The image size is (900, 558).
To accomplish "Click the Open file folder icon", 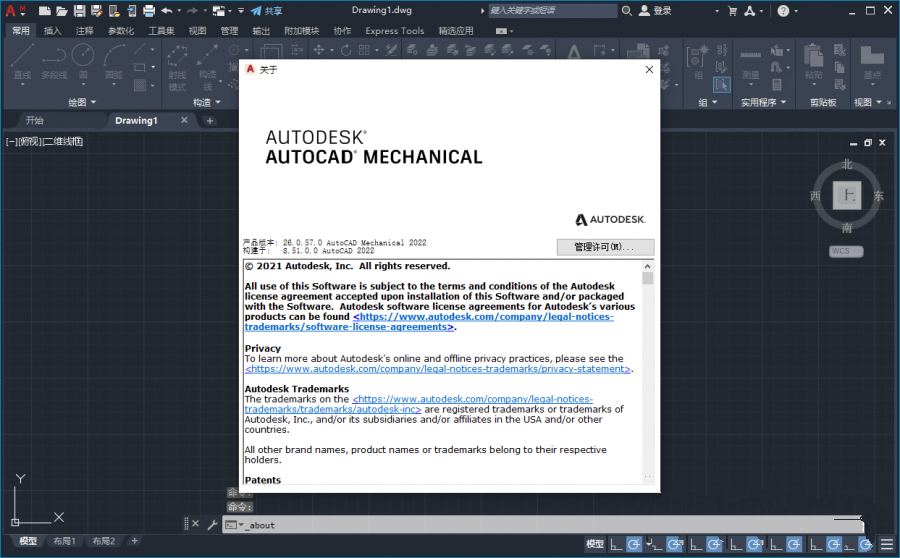I will click(62, 10).
